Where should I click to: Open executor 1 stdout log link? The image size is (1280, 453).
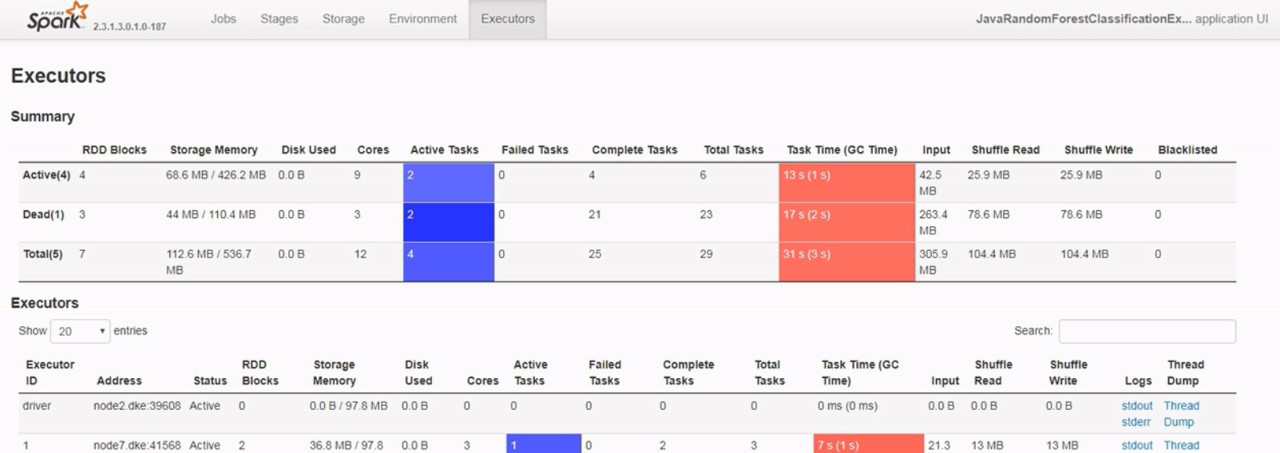pos(1137,446)
